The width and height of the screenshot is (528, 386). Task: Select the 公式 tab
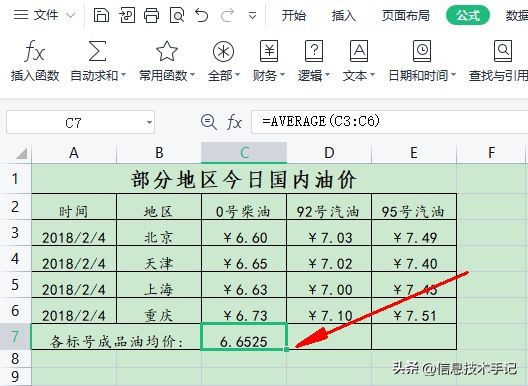(x=468, y=15)
